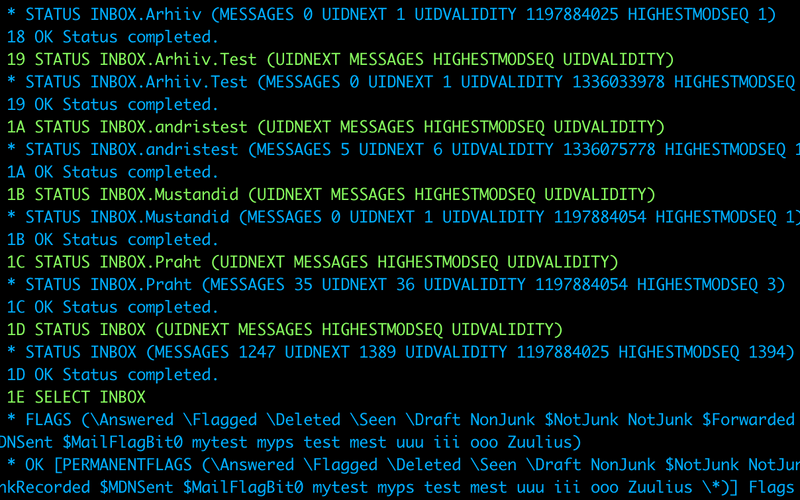The width and height of the screenshot is (800, 500).
Task: Click the '1A OK Status completed.' line
Action: [x=113, y=172]
